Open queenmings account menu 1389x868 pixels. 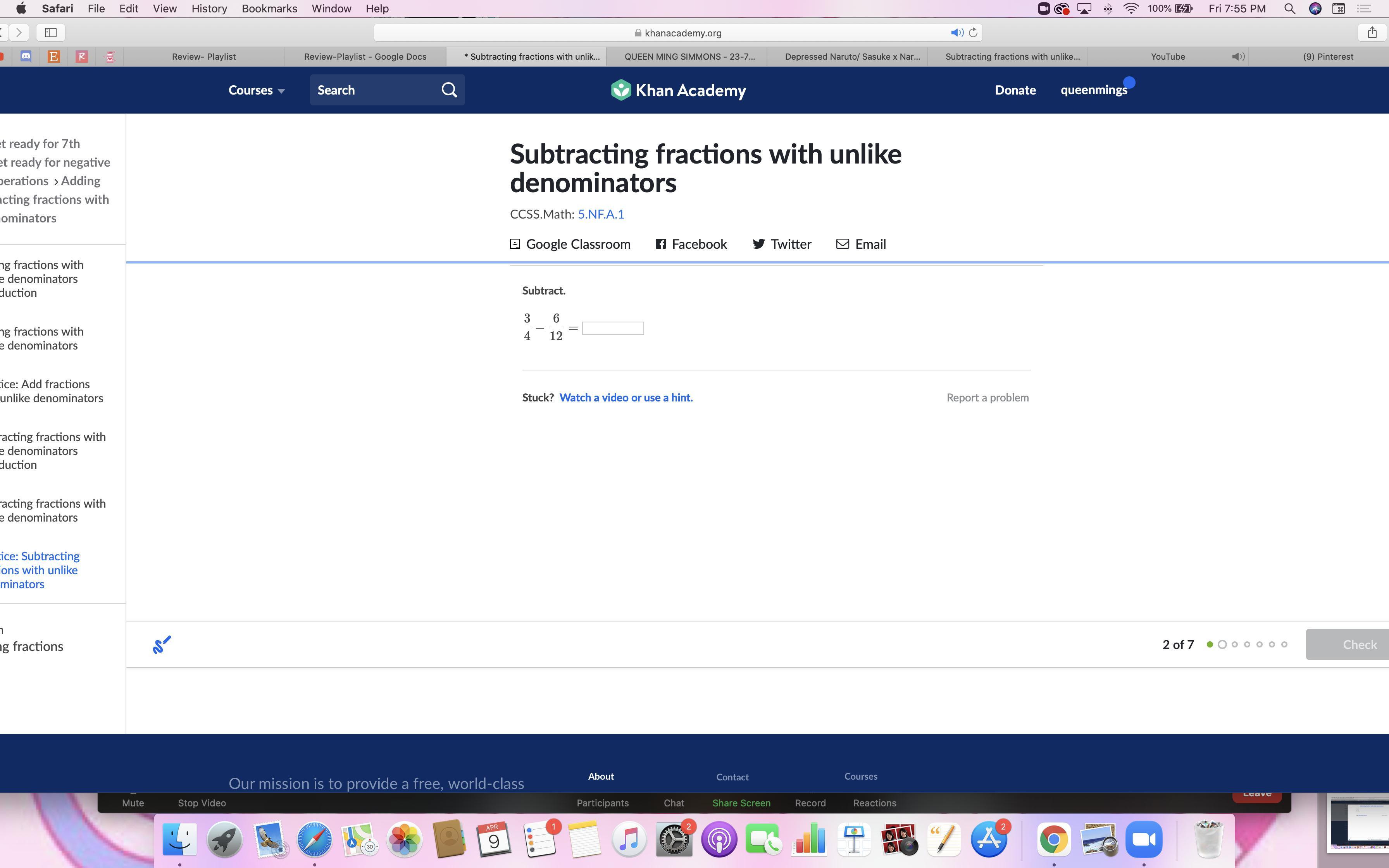click(1093, 90)
